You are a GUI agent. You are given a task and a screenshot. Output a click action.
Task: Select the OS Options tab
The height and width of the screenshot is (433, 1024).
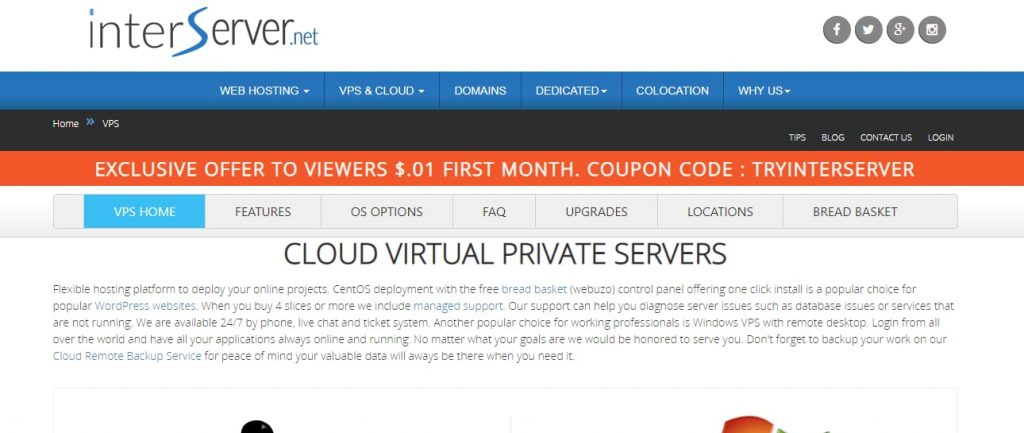click(386, 212)
